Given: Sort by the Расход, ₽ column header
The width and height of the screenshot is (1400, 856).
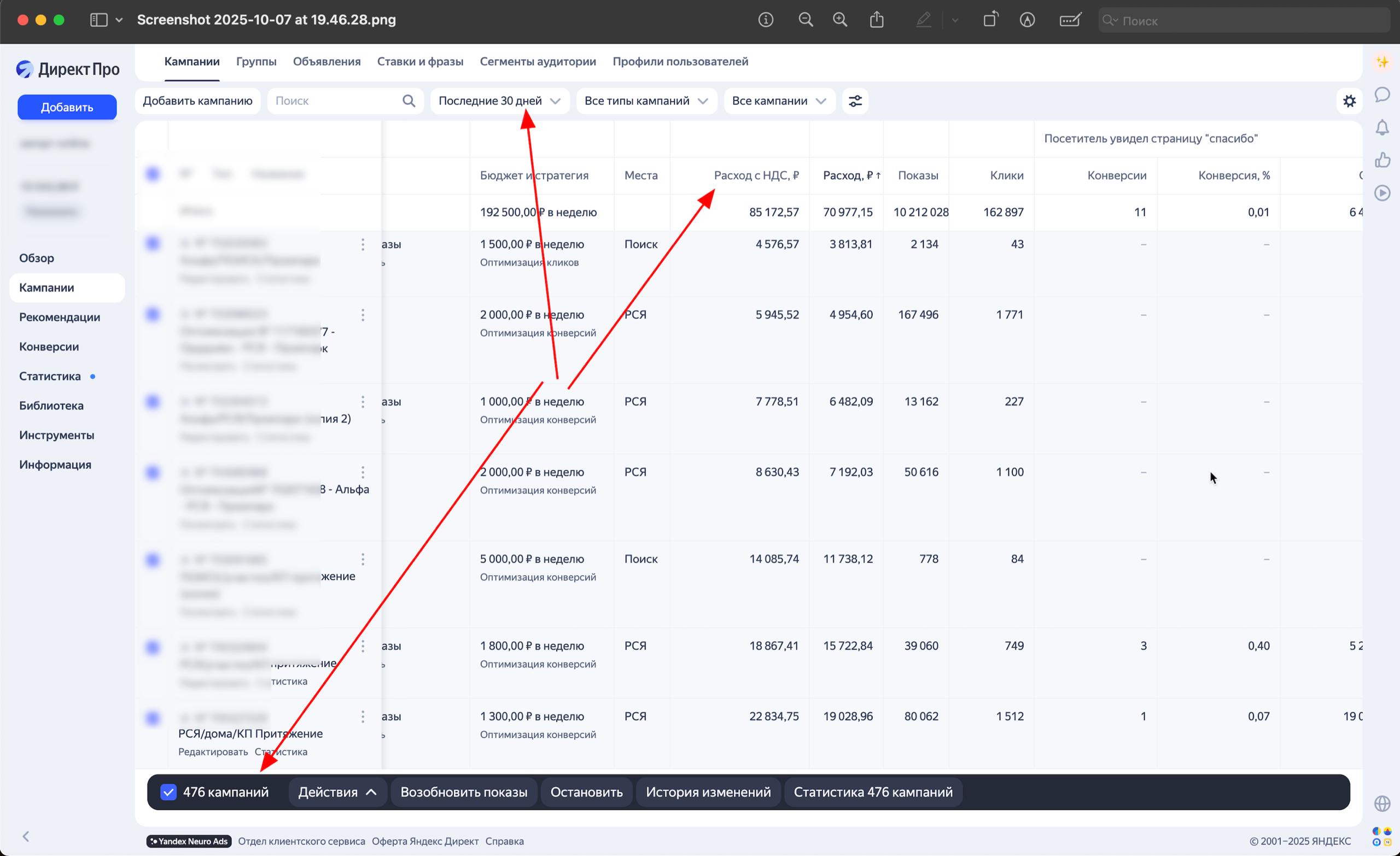Looking at the screenshot, I should coord(851,175).
